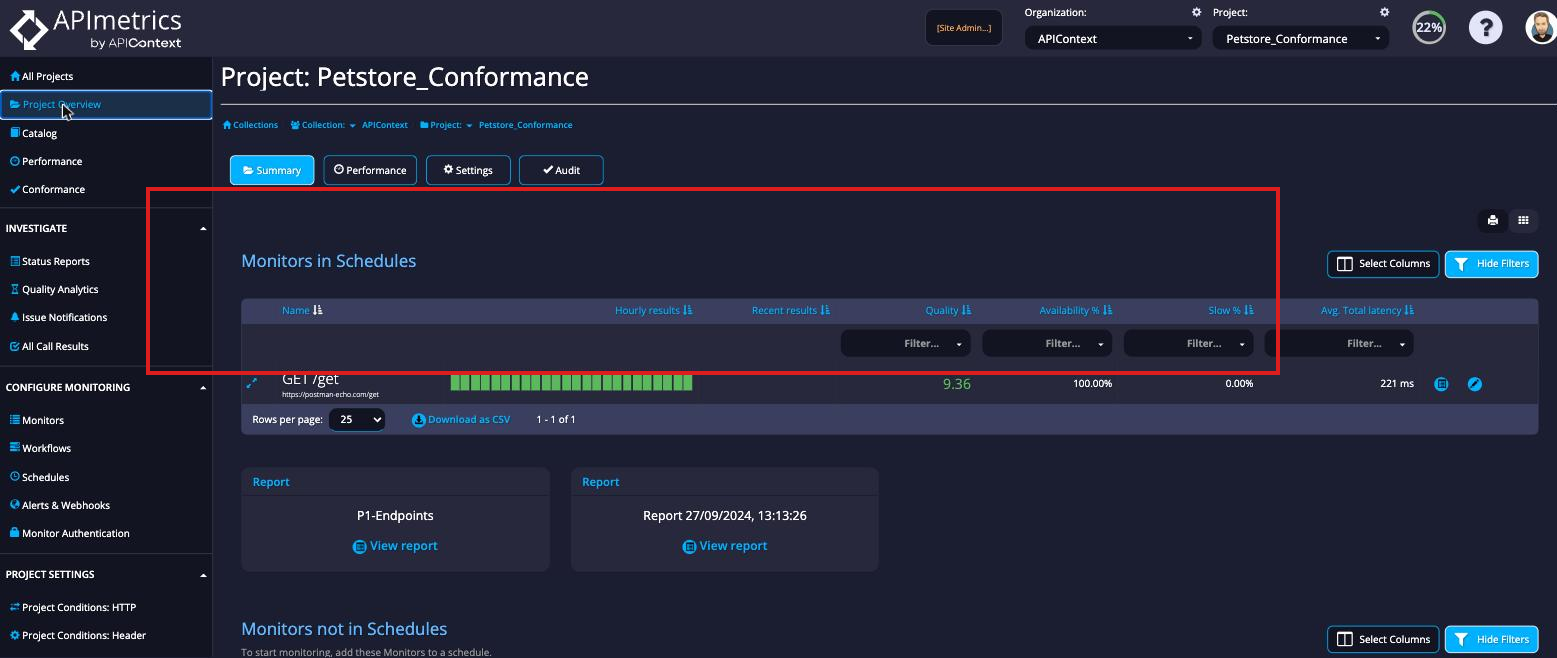Sort by Hourly results column
Screen dimensions: 1557x658
[x=654, y=310]
